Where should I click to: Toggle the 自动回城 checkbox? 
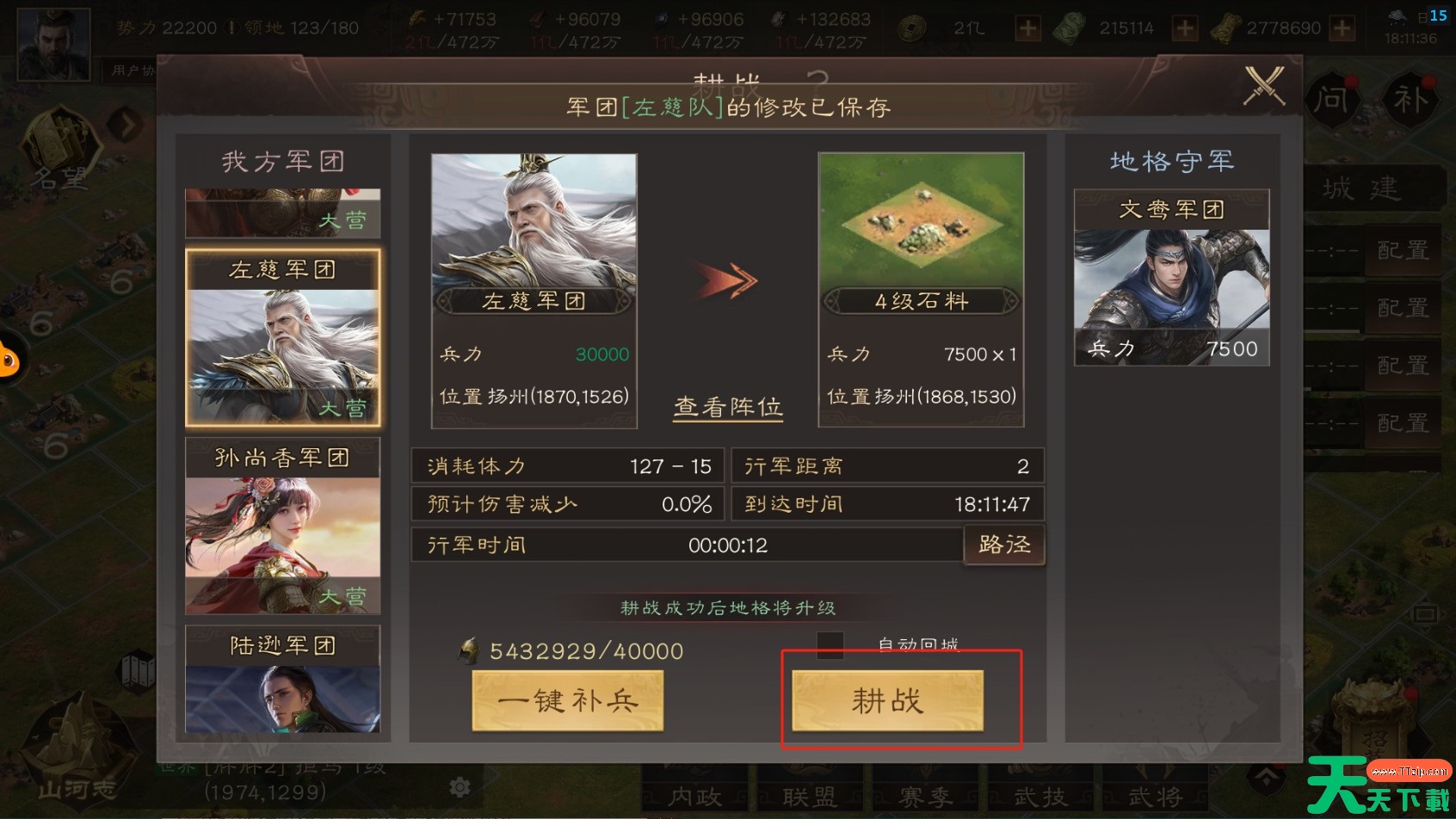click(x=830, y=644)
